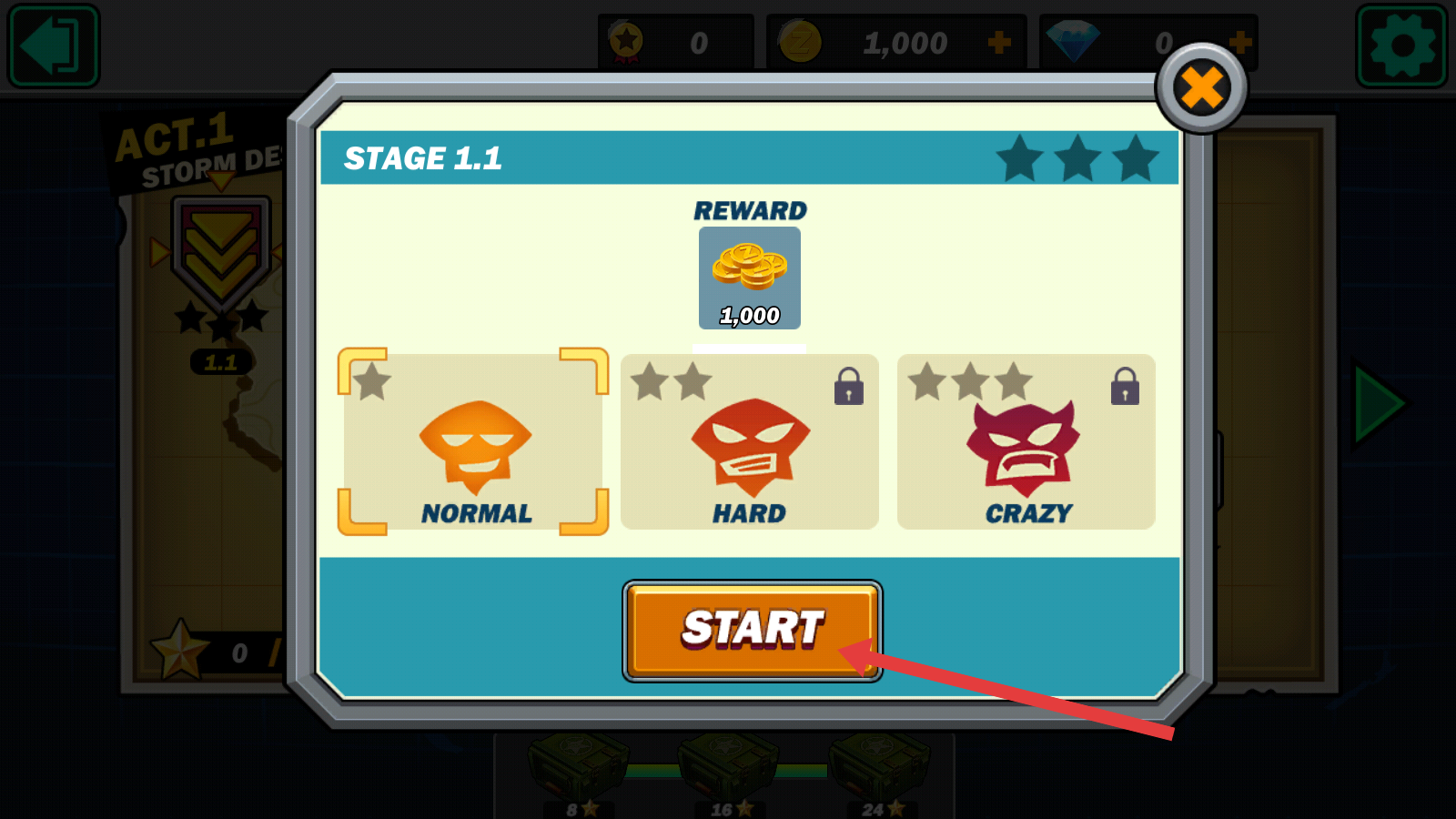Click the orange START button

point(753,631)
